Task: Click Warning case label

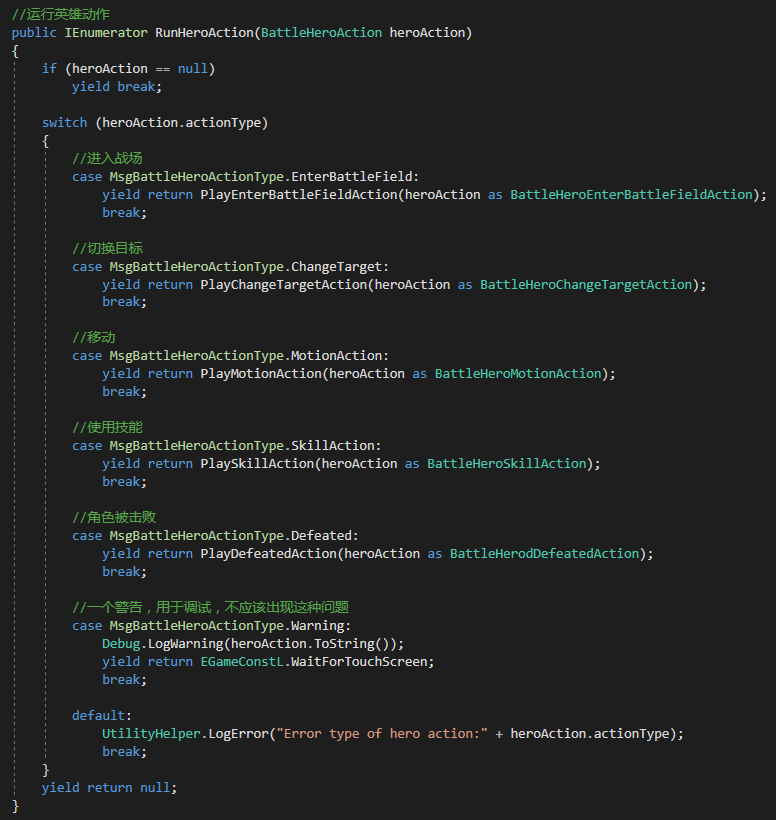Action: coord(318,625)
